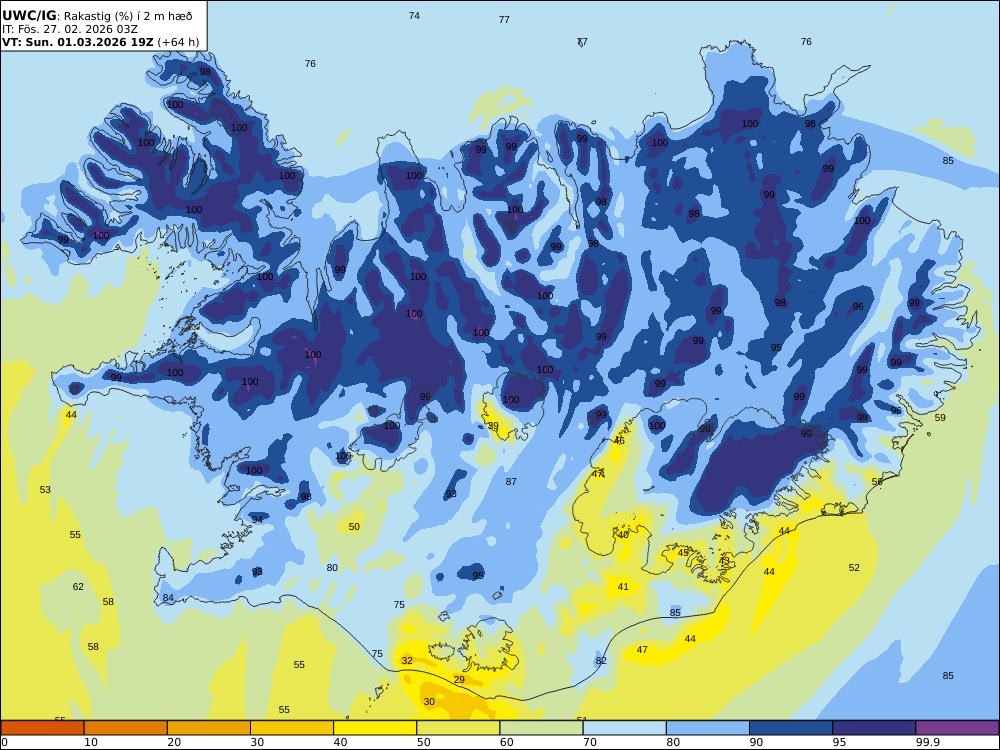Image resolution: width=1000 pixels, height=750 pixels.
Task: Click the 10 legend tick label
Action: point(91,742)
